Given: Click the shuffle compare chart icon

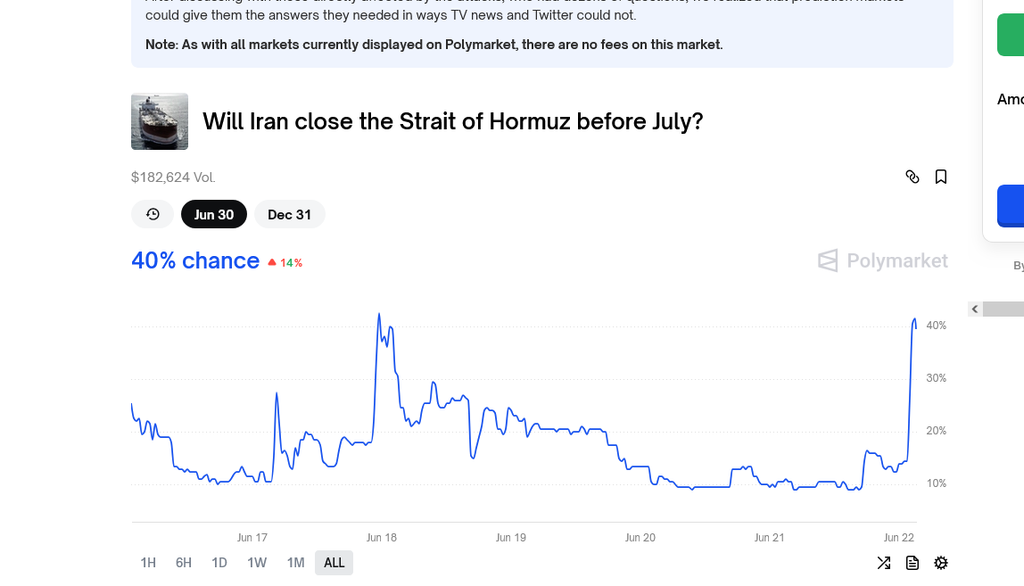Looking at the screenshot, I should [x=884, y=562].
